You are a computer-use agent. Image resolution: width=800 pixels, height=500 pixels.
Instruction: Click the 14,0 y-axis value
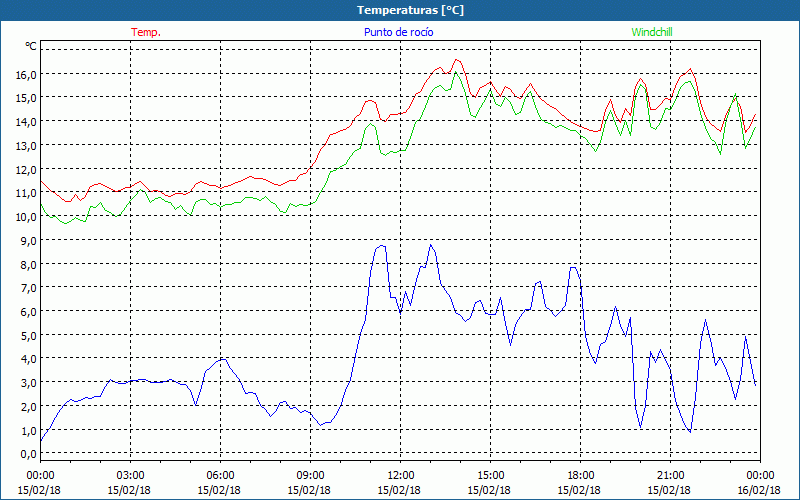point(27,121)
